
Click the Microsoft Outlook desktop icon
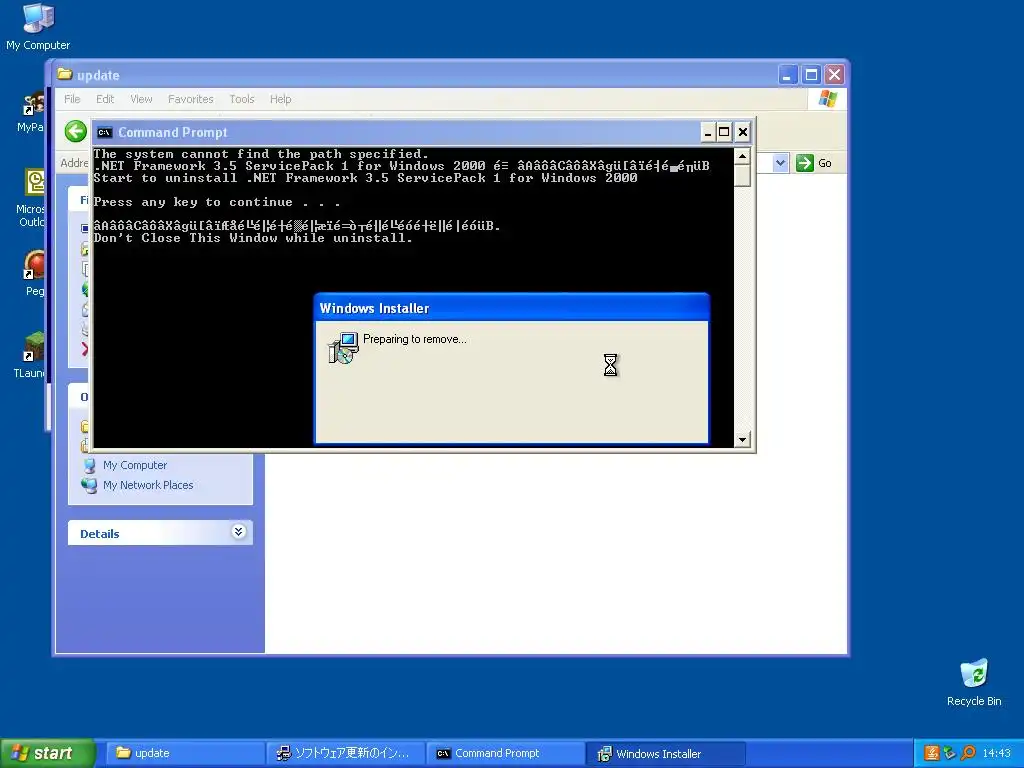click(33, 197)
